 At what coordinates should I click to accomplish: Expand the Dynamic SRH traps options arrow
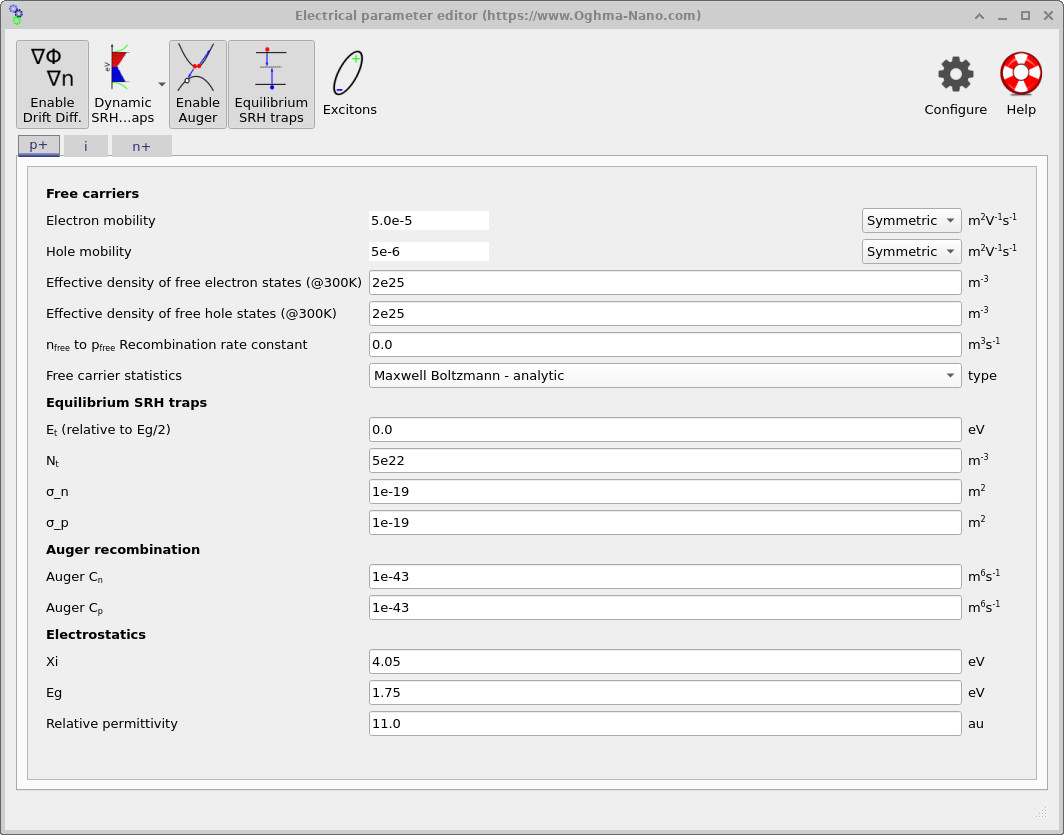pyautogui.click(x=161, y=84)
